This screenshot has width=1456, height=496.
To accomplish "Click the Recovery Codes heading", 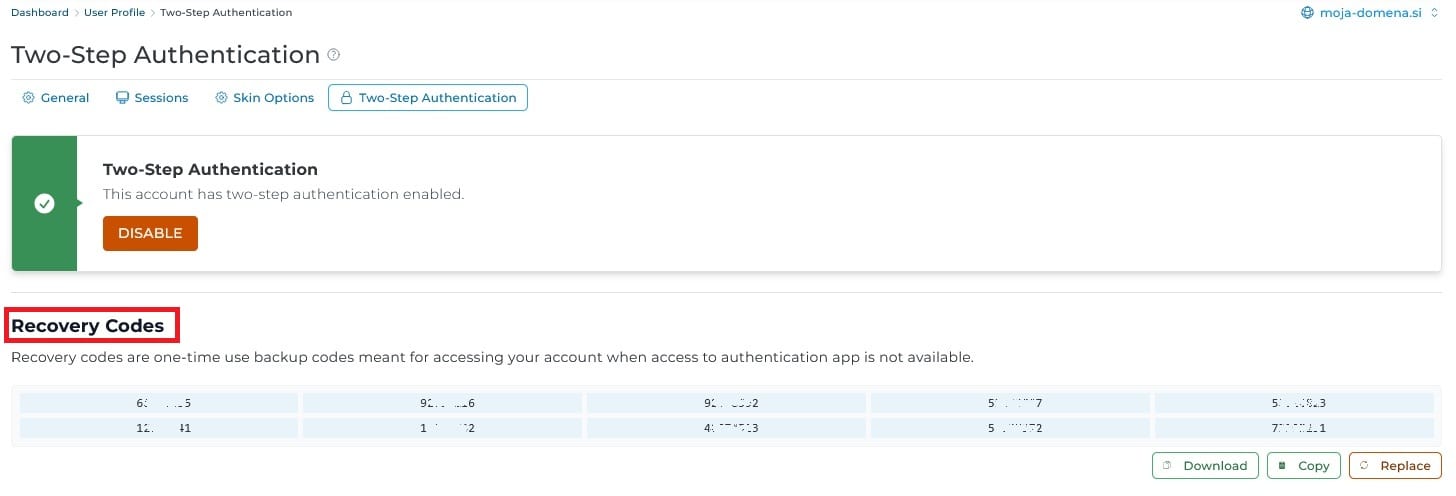I will 88,326.
